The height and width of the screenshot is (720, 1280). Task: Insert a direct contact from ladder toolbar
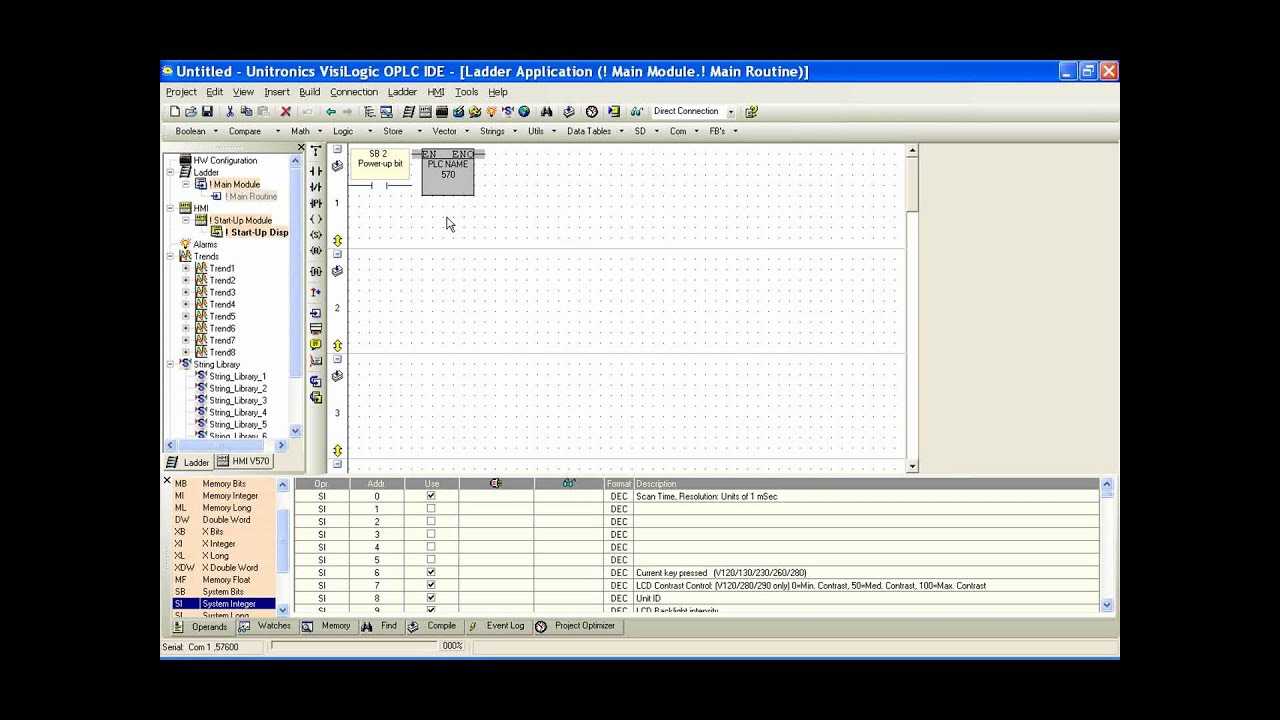[x=316, y=171]
